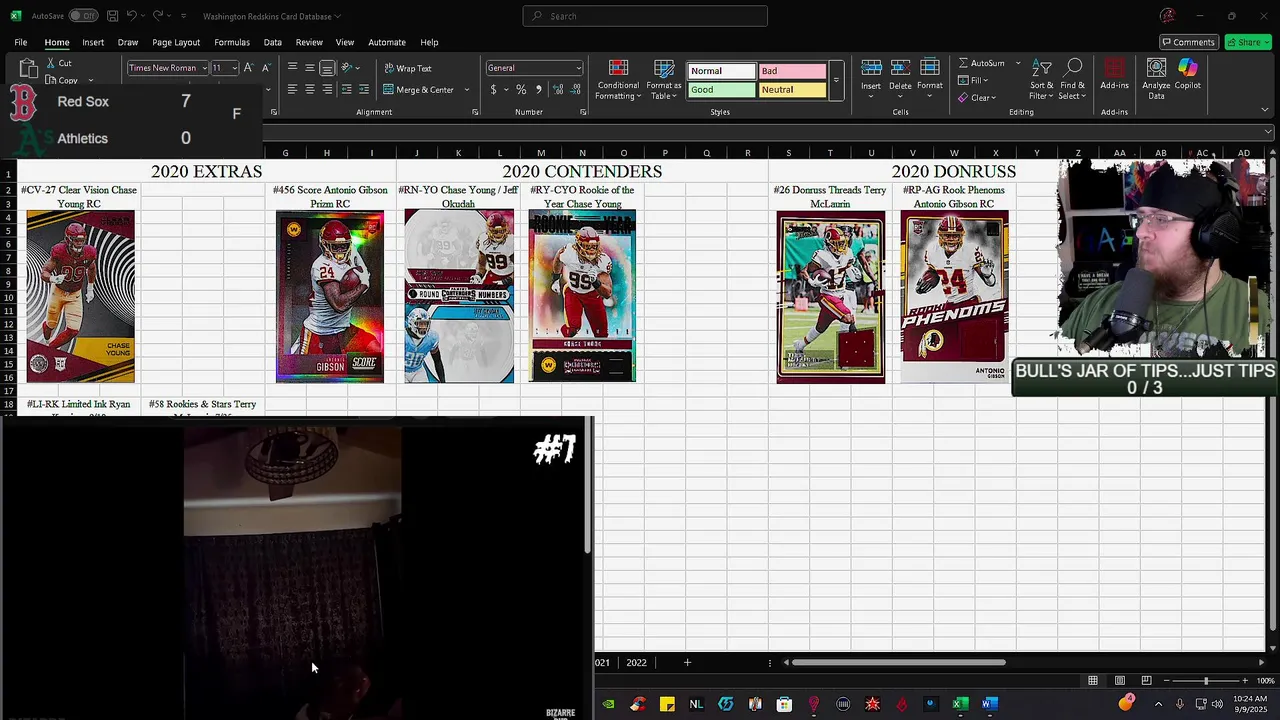The width and height of the screenshot is (1280, 720).
Task: Apply the Neutral cell style
Action: (x=792, y=89)
